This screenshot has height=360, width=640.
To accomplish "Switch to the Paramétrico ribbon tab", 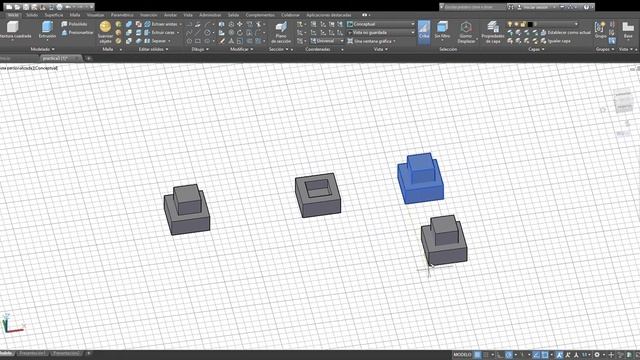I will click(x=122, y=15).
